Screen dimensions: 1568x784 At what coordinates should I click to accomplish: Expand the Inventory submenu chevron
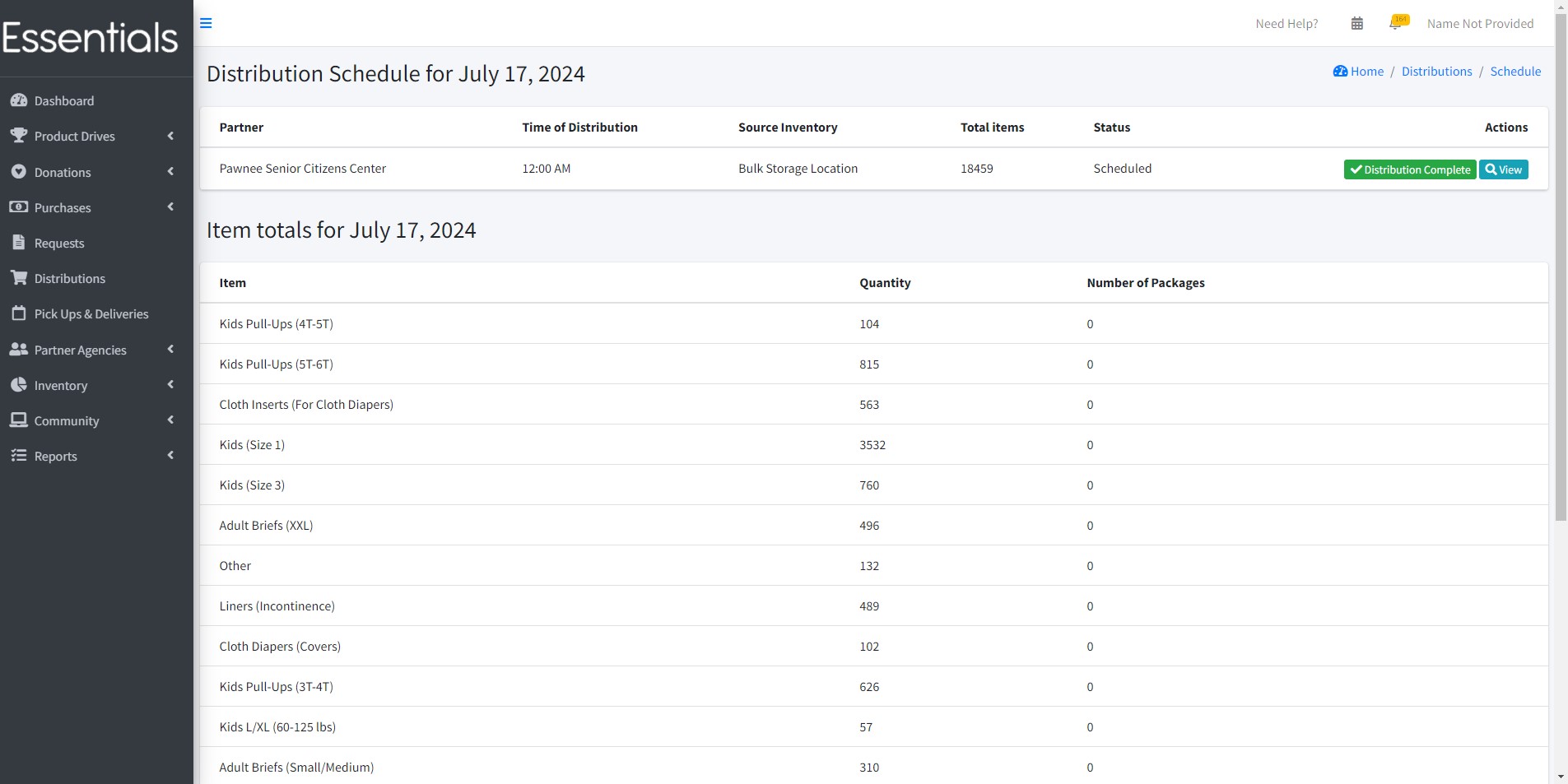[x=170, y=385]
